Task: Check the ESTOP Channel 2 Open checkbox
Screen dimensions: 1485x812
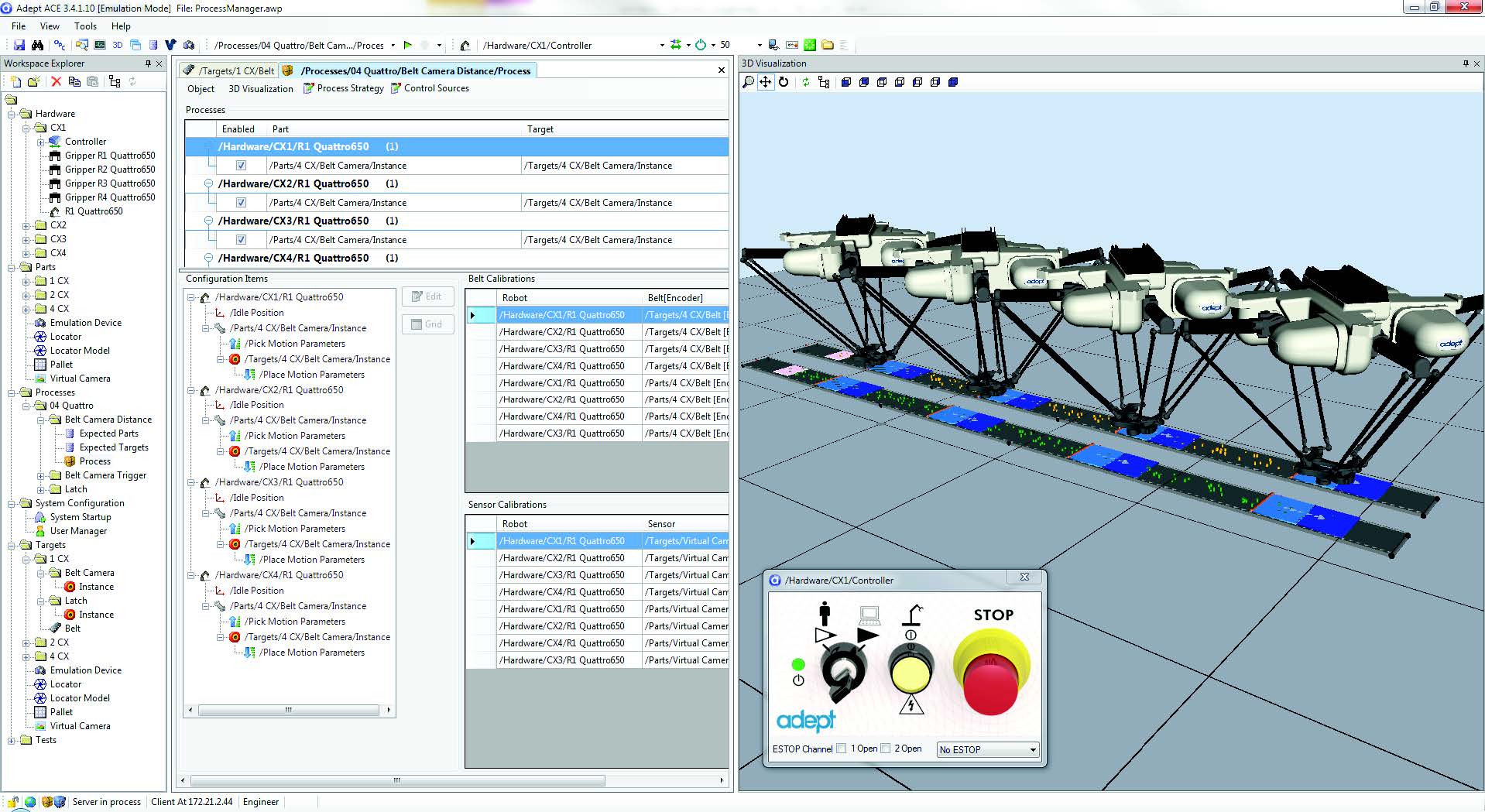Action: pos(886,749)
